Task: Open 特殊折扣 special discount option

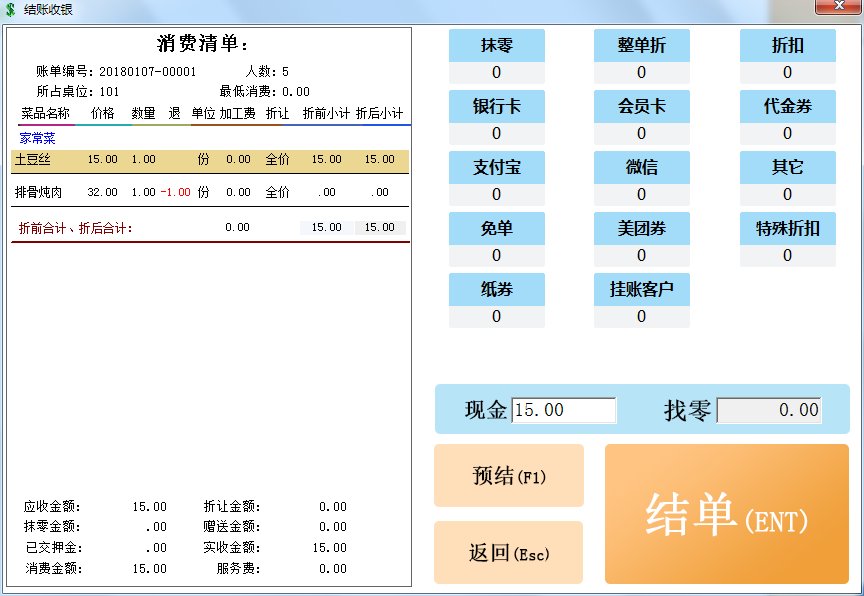Action: click(787, 229)
